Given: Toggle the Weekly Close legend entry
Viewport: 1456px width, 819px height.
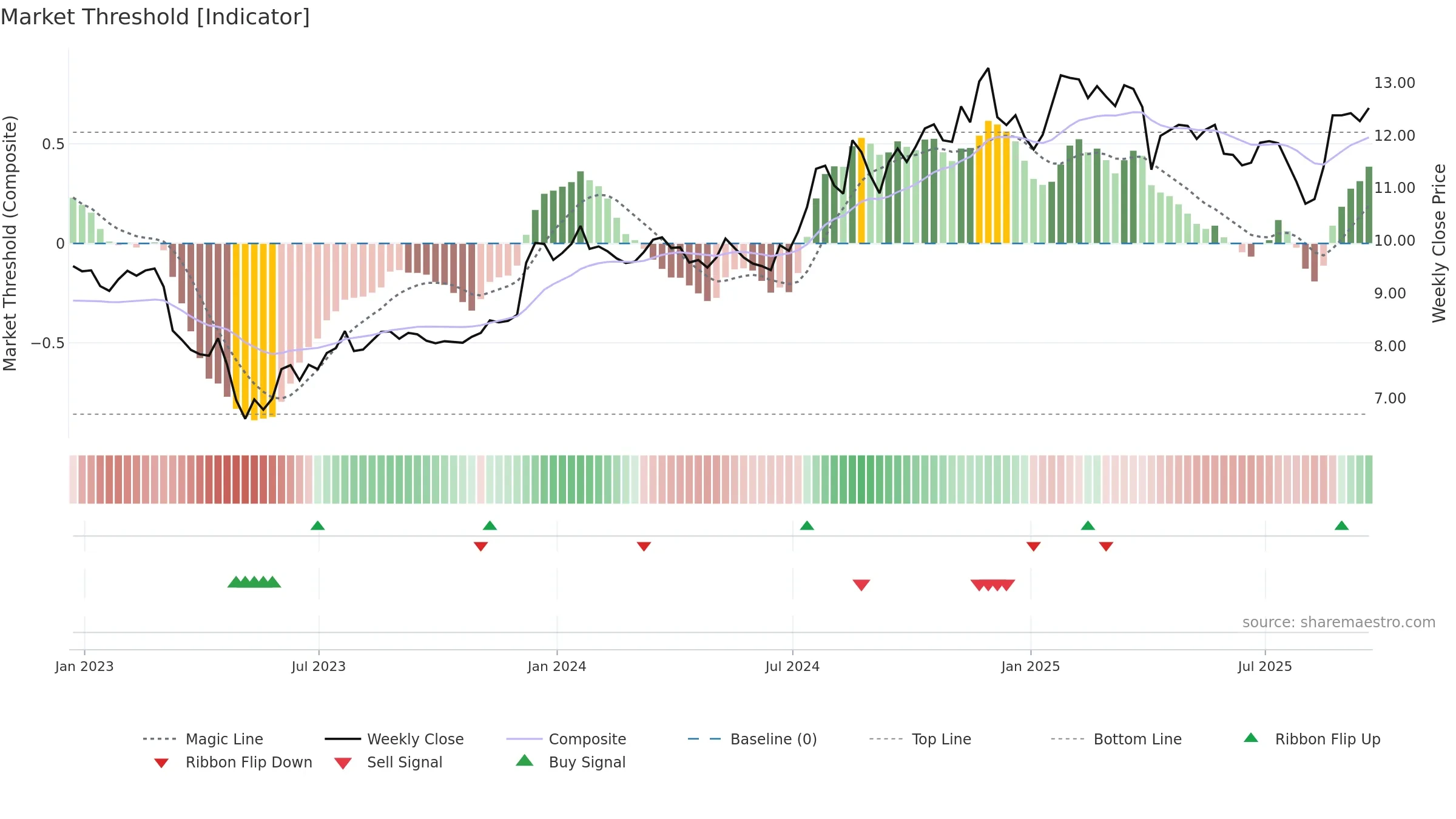Looking at the screenshot, I should 394,739.
